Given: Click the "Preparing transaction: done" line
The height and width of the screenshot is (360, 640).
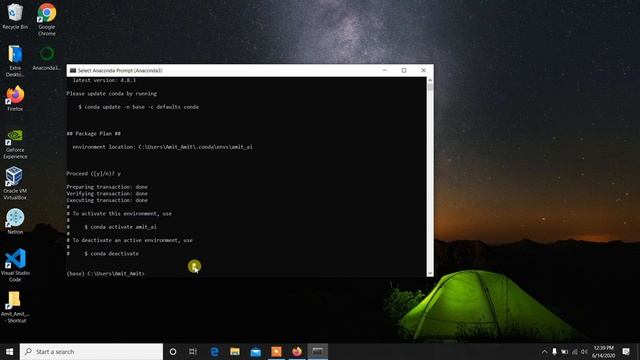Looking at the screenshot, I should click(107, 187).
